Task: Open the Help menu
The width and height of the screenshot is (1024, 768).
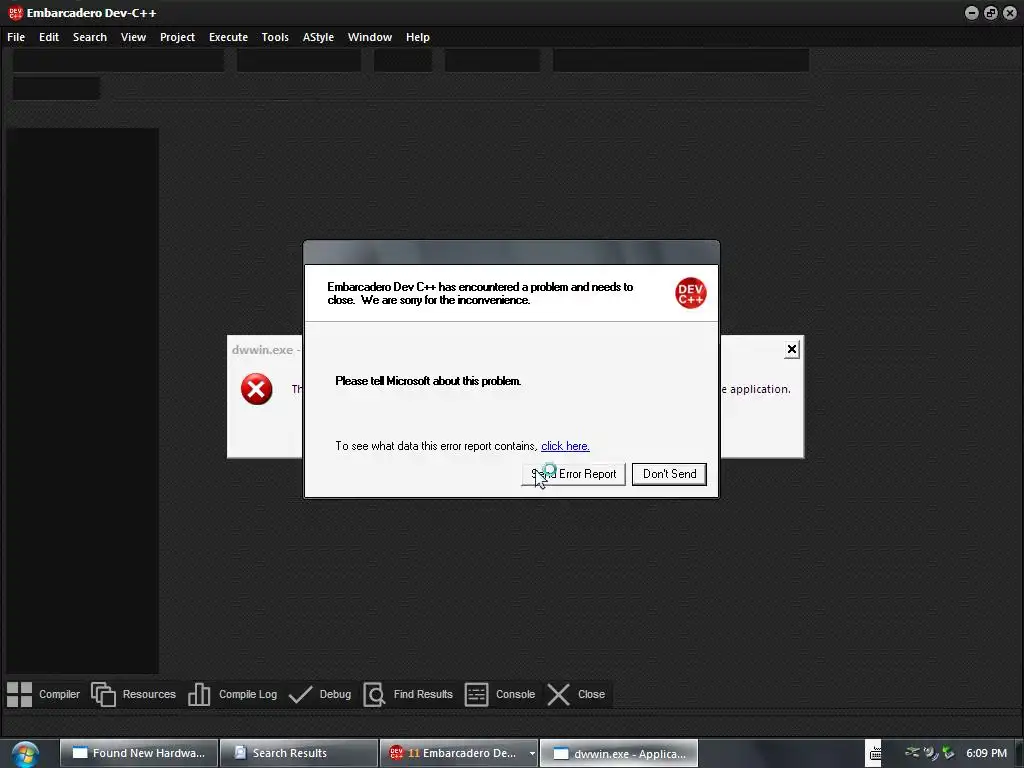Action: [x=418, y=37]
